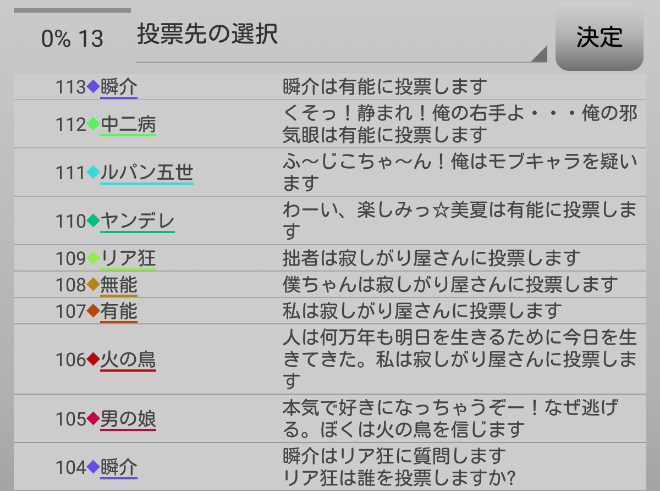Click the green diamond icon beside 中二病
Viewport: 660px width, 491px height.
tap(93, 124)
